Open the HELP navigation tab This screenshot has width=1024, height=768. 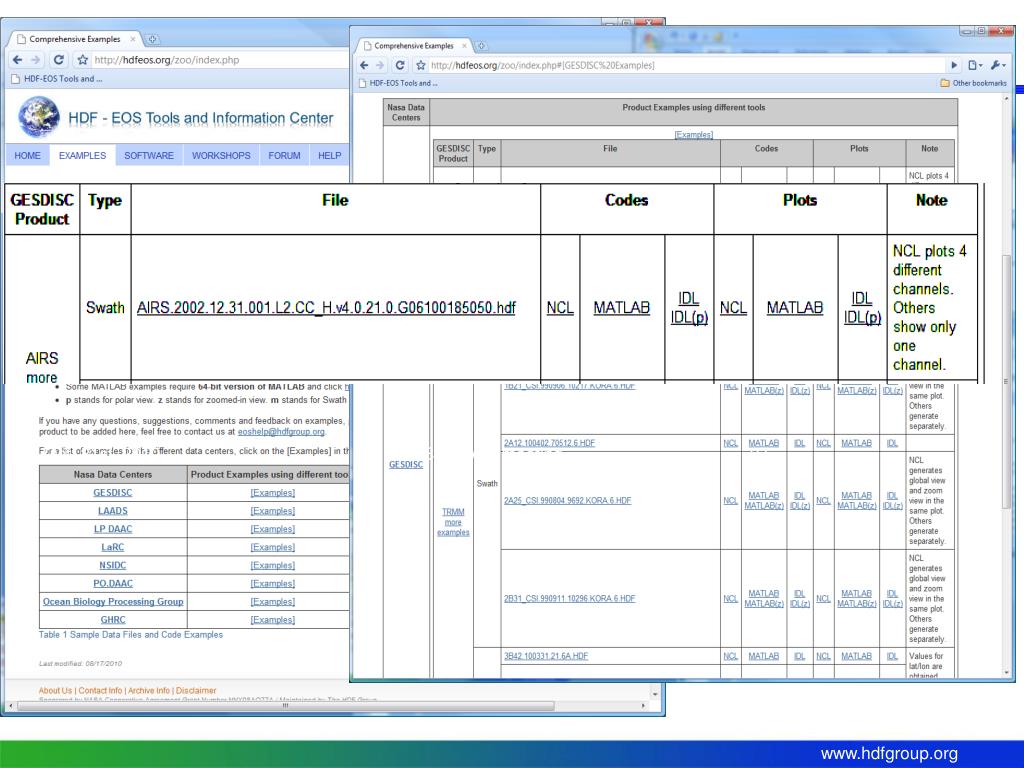pyautogui.click(x=330, y=155)
